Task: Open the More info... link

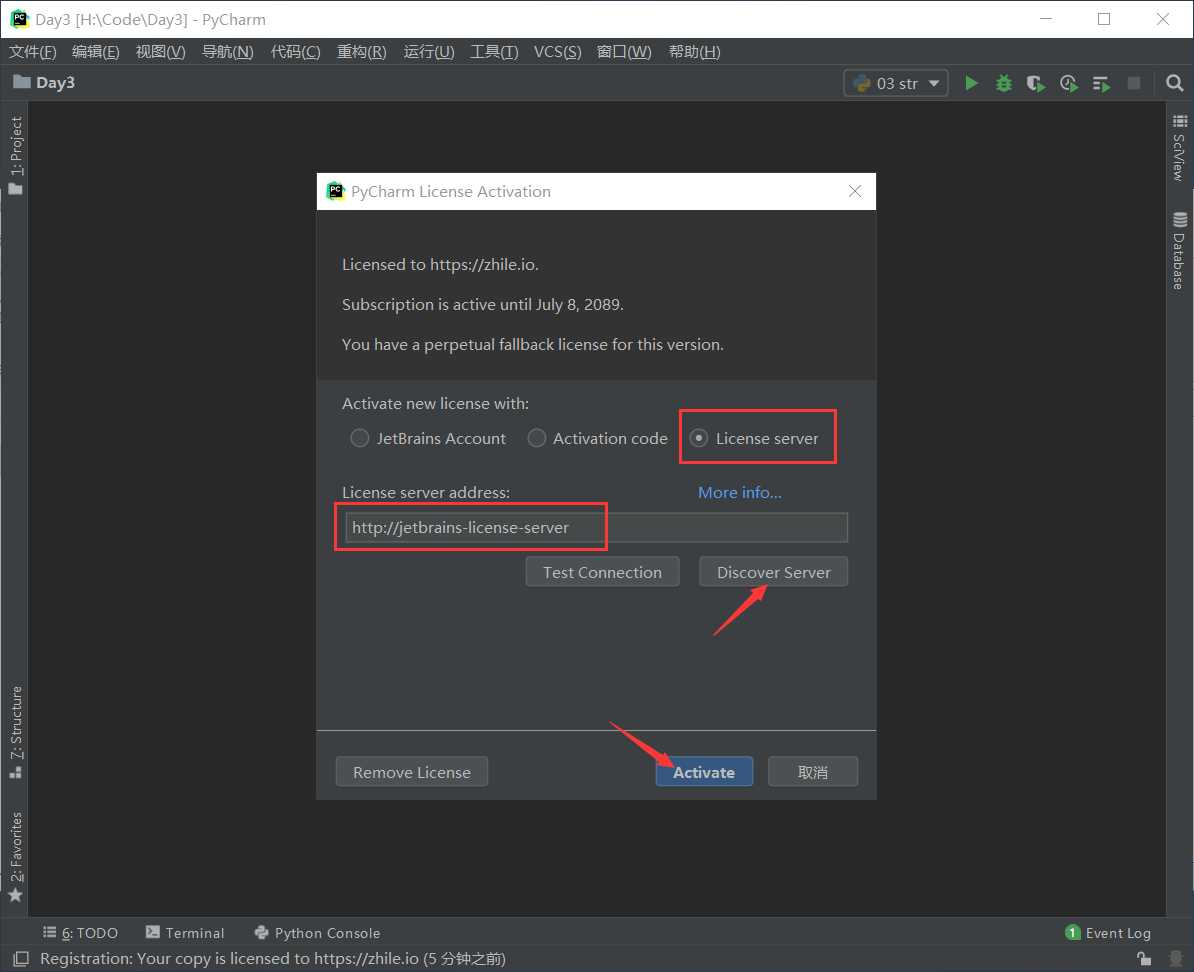Action: [739, 492]
